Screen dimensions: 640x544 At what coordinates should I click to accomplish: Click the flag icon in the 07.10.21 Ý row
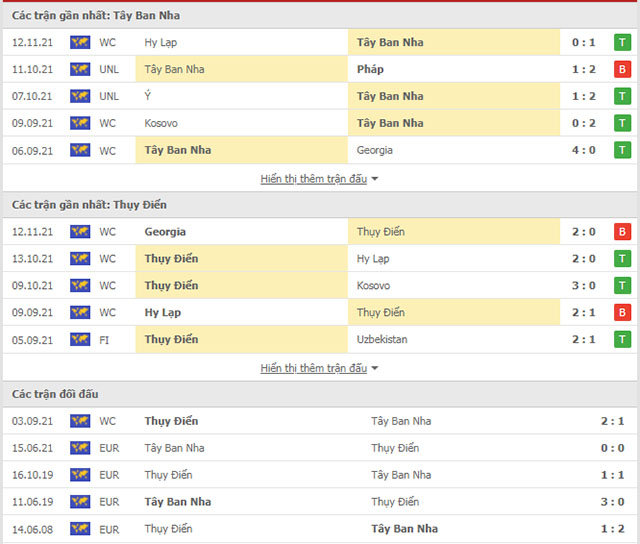(80, 97)
